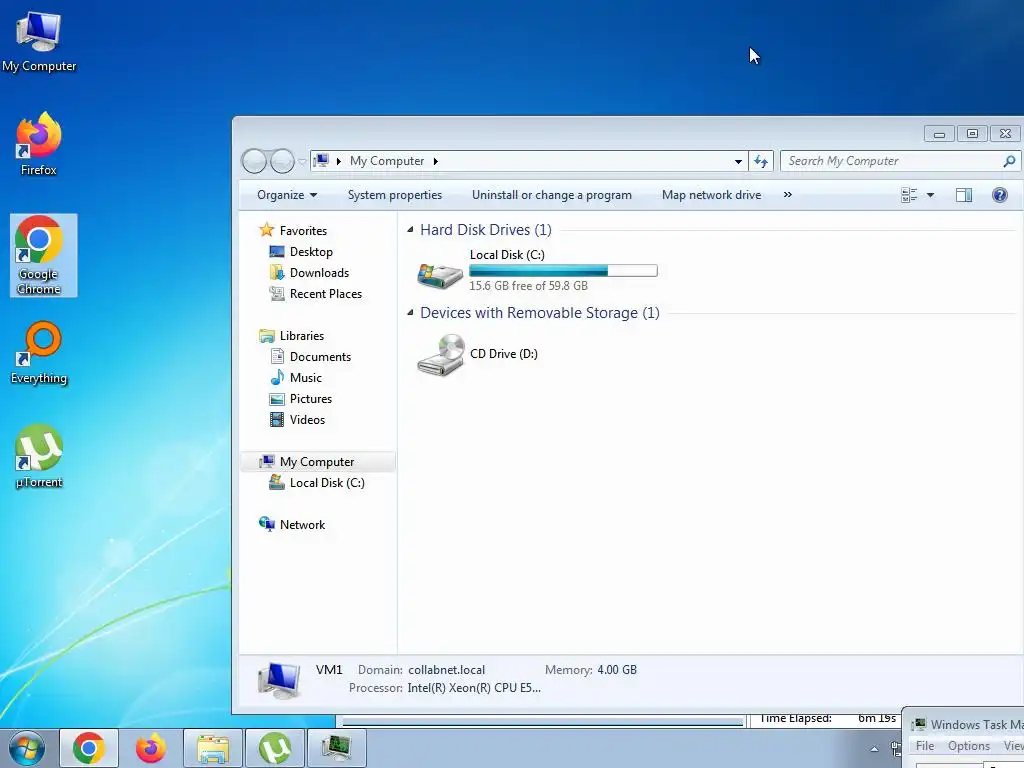
Task: Open the Windows Start menu orb
Action: (x=27, y=748)
